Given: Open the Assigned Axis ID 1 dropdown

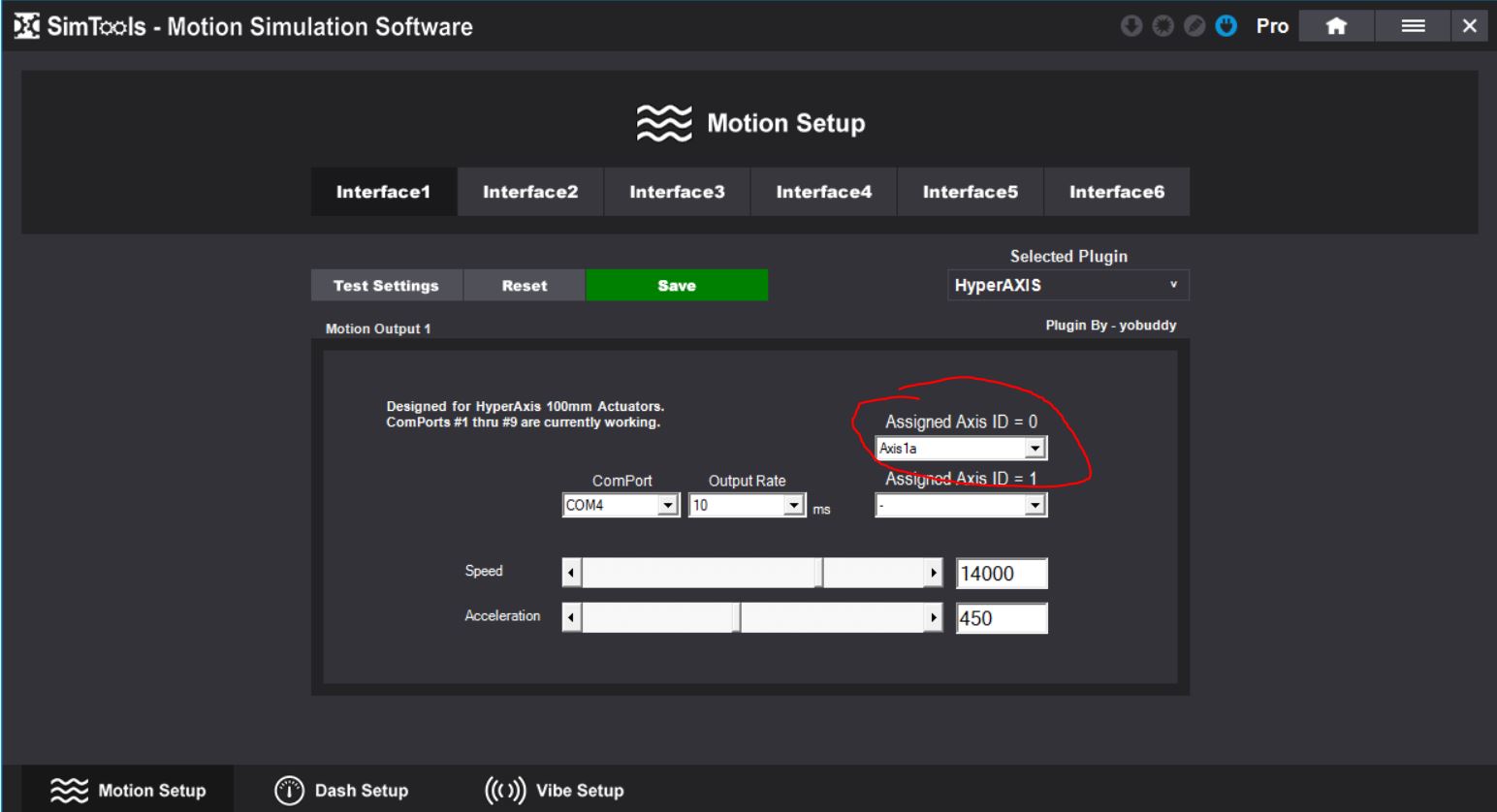Looking at the screenshot, I should 961,505.
